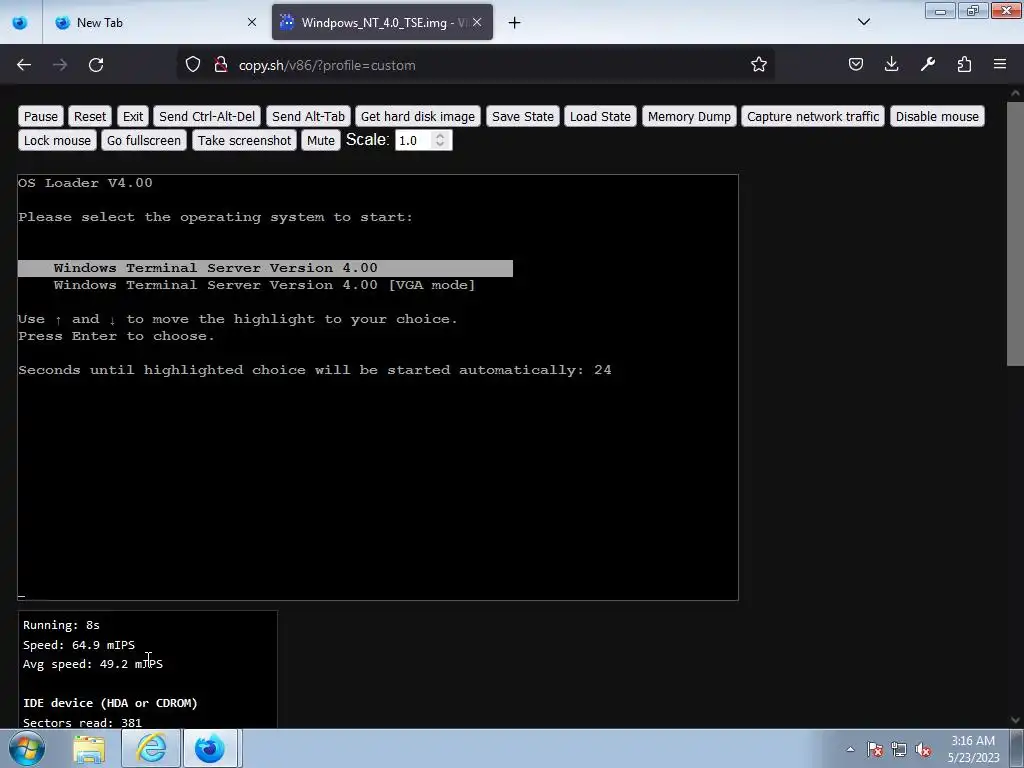Image resolution: width=1024 pixels, height=768 pixels.
Task: Click the Sectors read: 381 text
Action: 82,722
